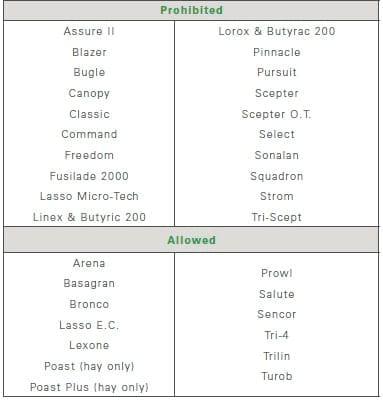Screen dimensions: 383x403
Task: Click Poast Plus (hay only)
Action: (89, 387)
